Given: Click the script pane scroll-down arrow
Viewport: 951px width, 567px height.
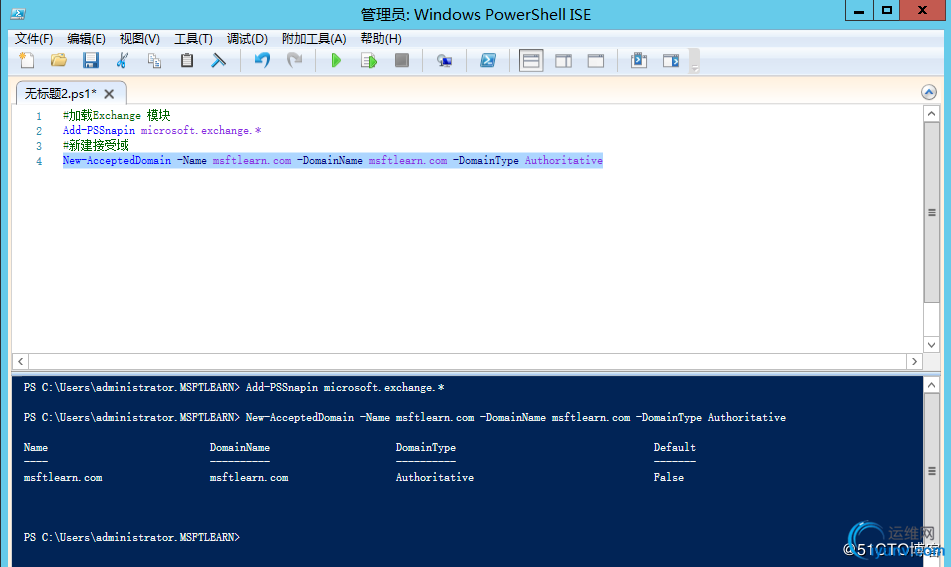Looking at the screenshot, I should click(x=932, y=344).
